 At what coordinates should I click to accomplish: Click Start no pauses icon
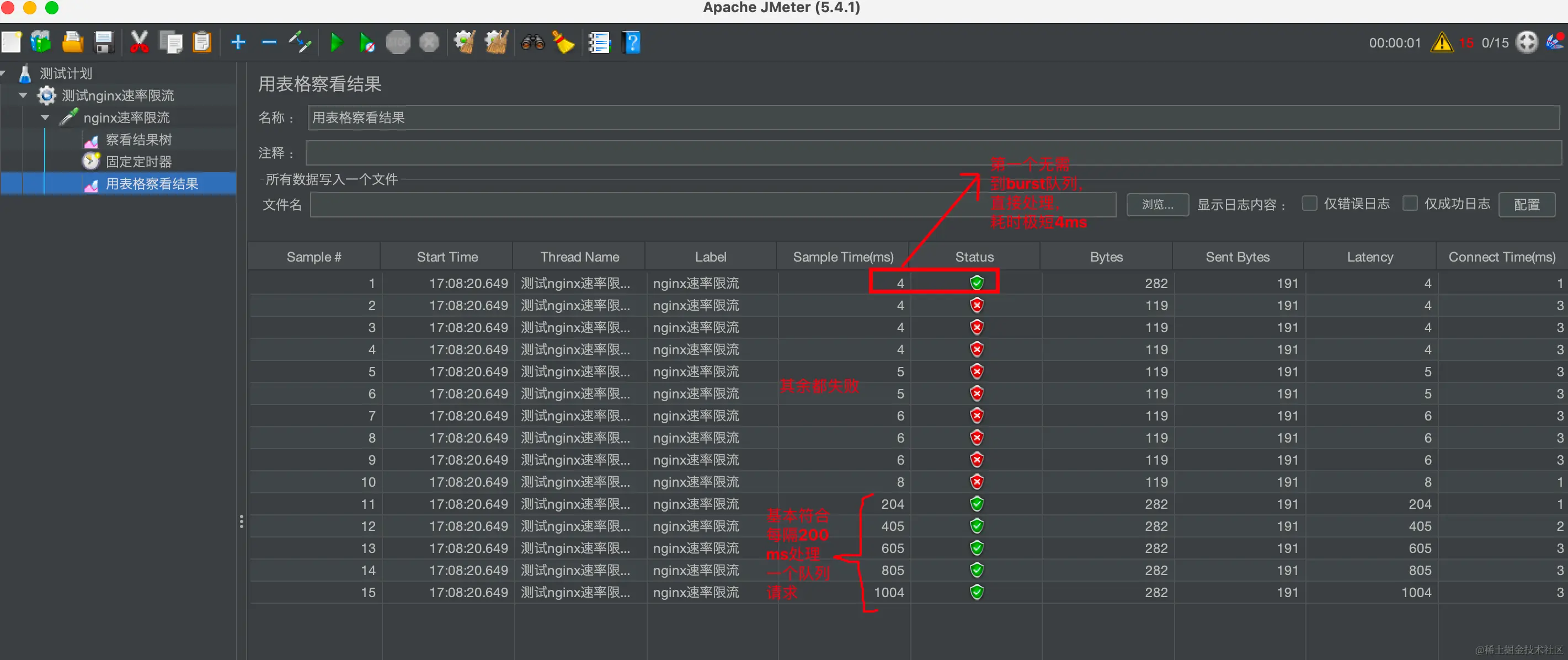click(x=366, y=42)
